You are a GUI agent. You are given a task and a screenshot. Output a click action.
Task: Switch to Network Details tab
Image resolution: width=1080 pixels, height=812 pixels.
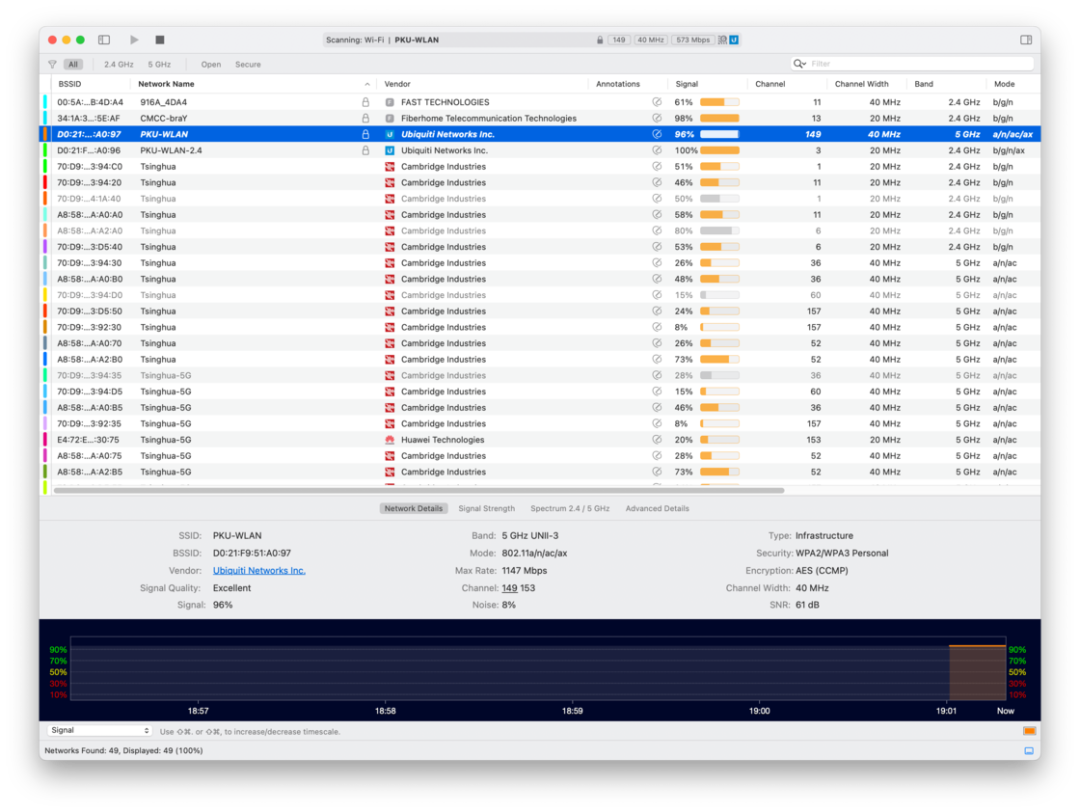(413, 508)
